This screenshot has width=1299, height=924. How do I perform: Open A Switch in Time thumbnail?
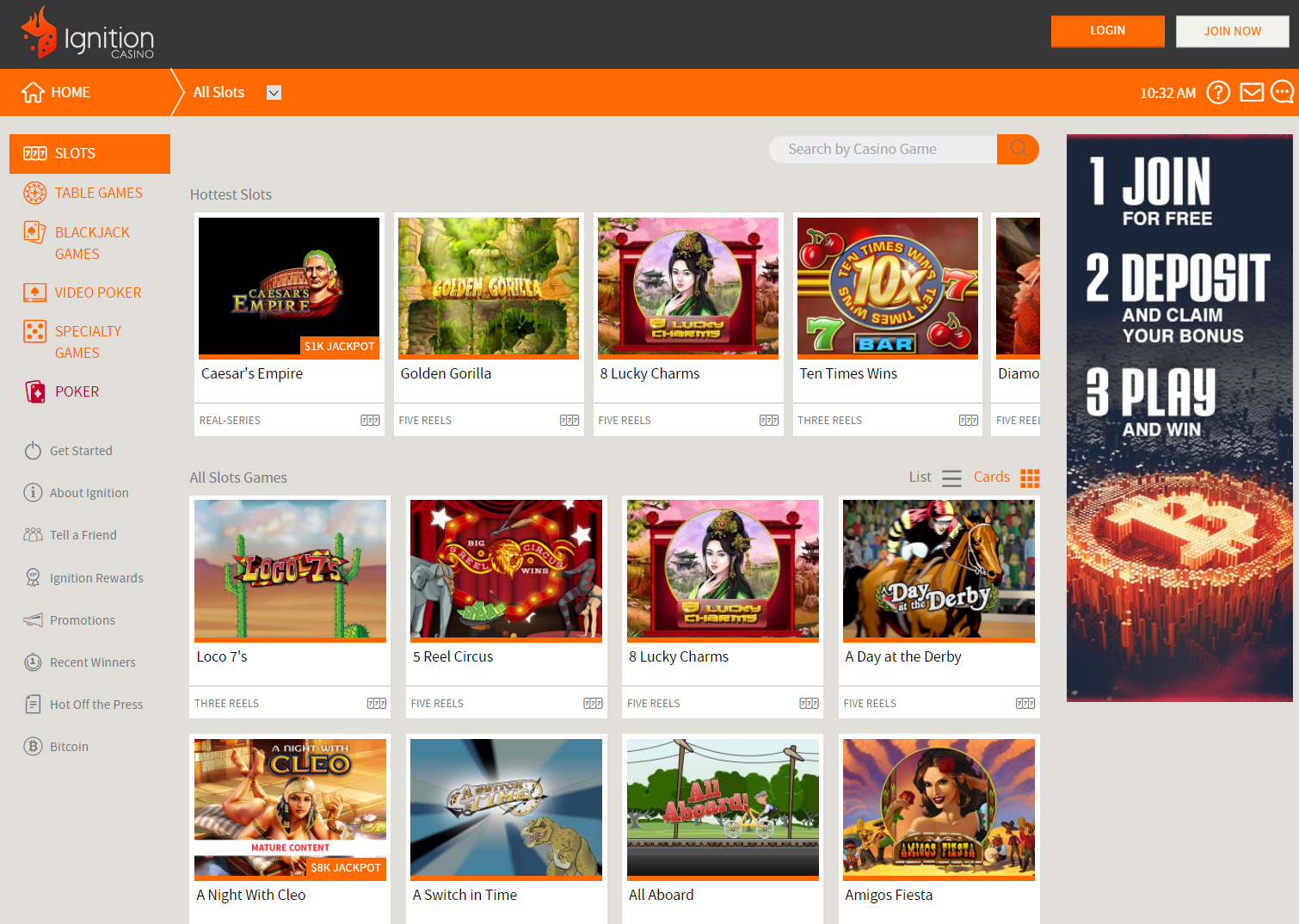[x=506, y=808]
